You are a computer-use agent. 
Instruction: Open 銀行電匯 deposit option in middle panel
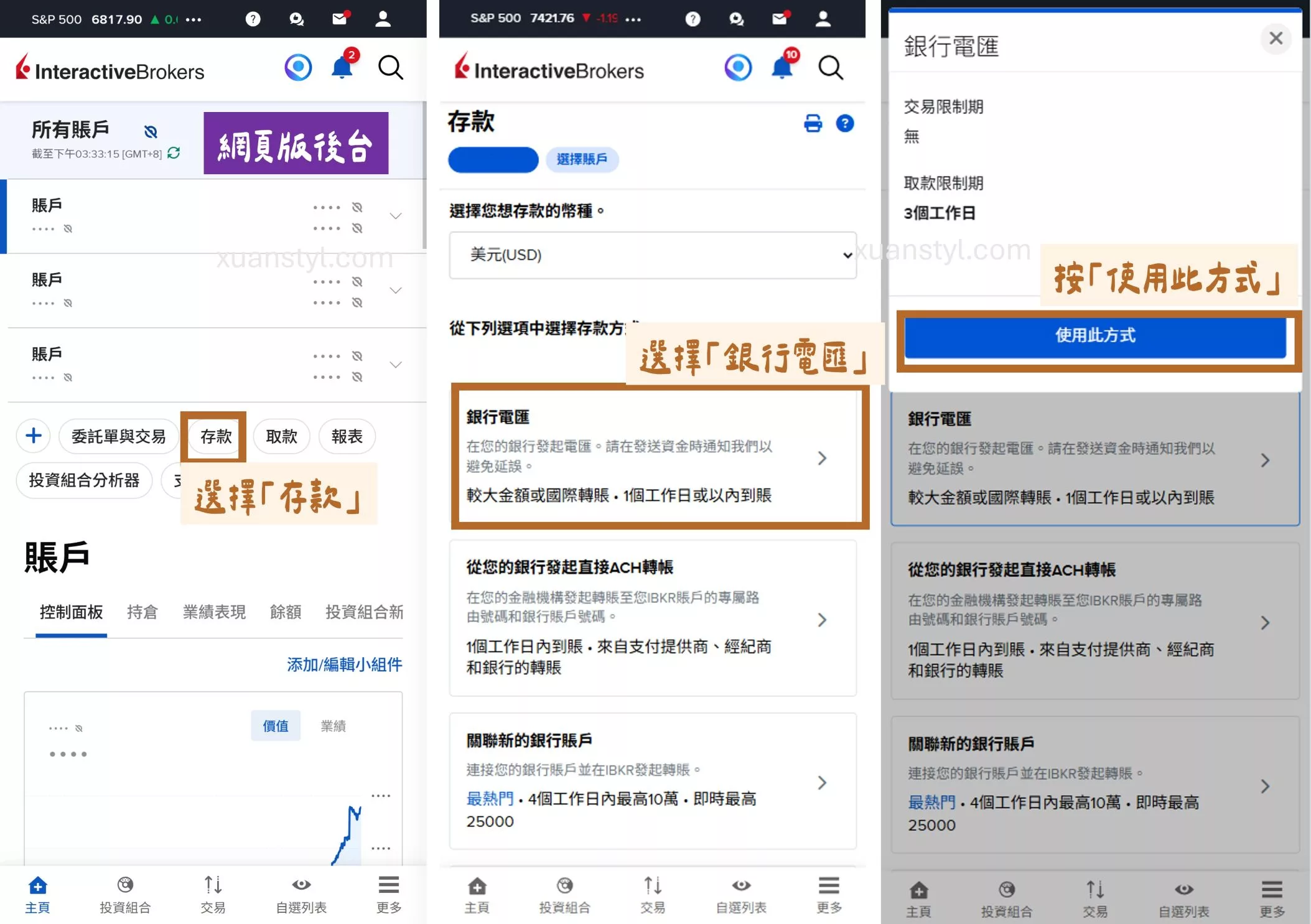(x=653, y=456)
